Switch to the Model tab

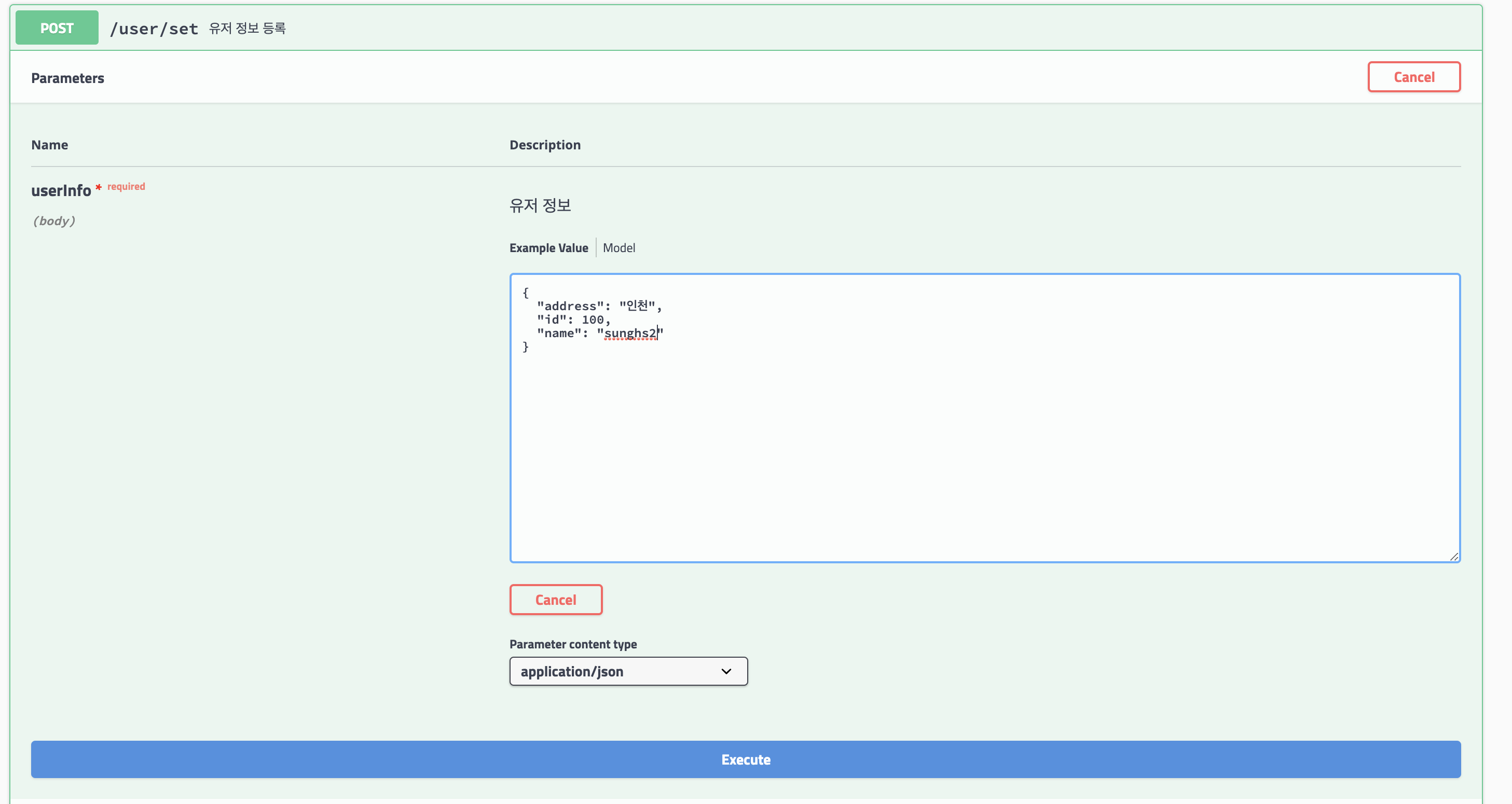[618, 247]
